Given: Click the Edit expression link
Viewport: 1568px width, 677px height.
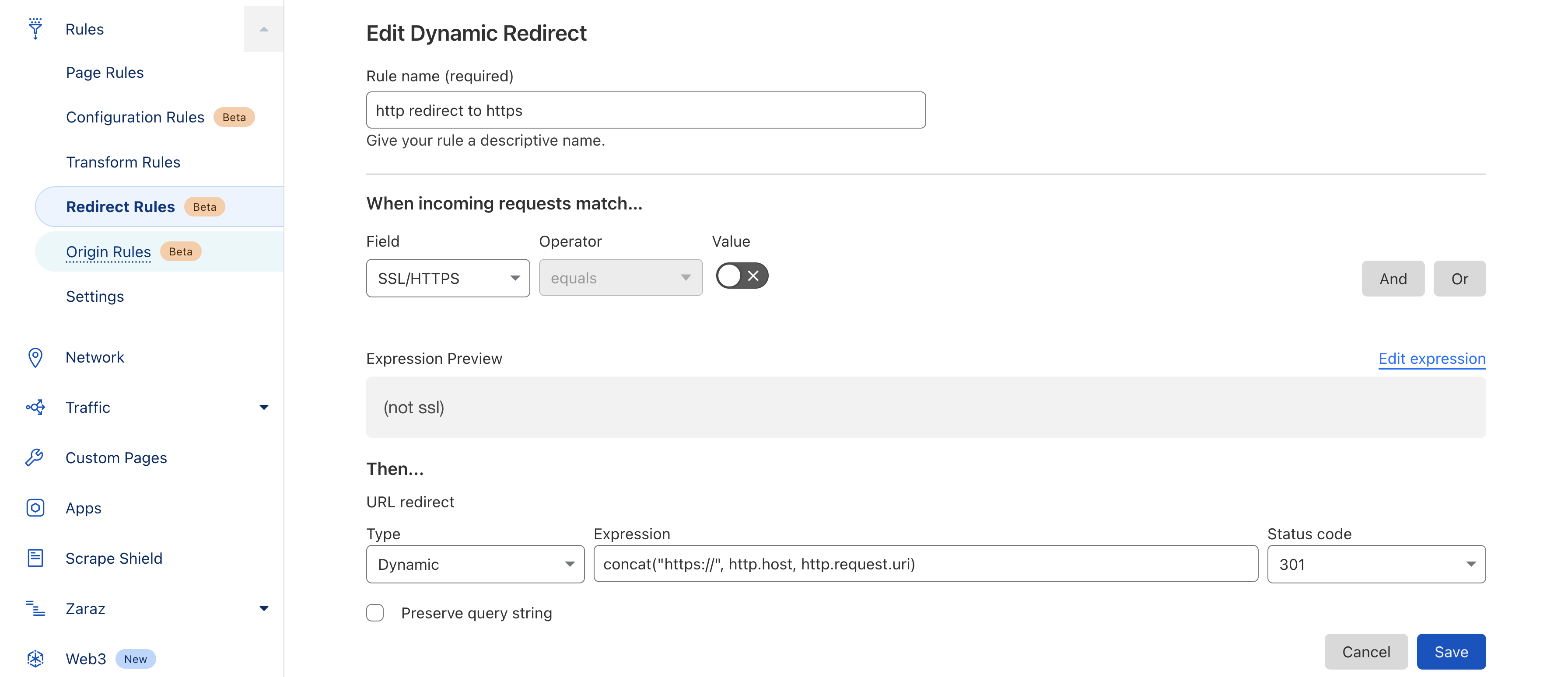Looking at the screenshot, I should point(1431,358).
